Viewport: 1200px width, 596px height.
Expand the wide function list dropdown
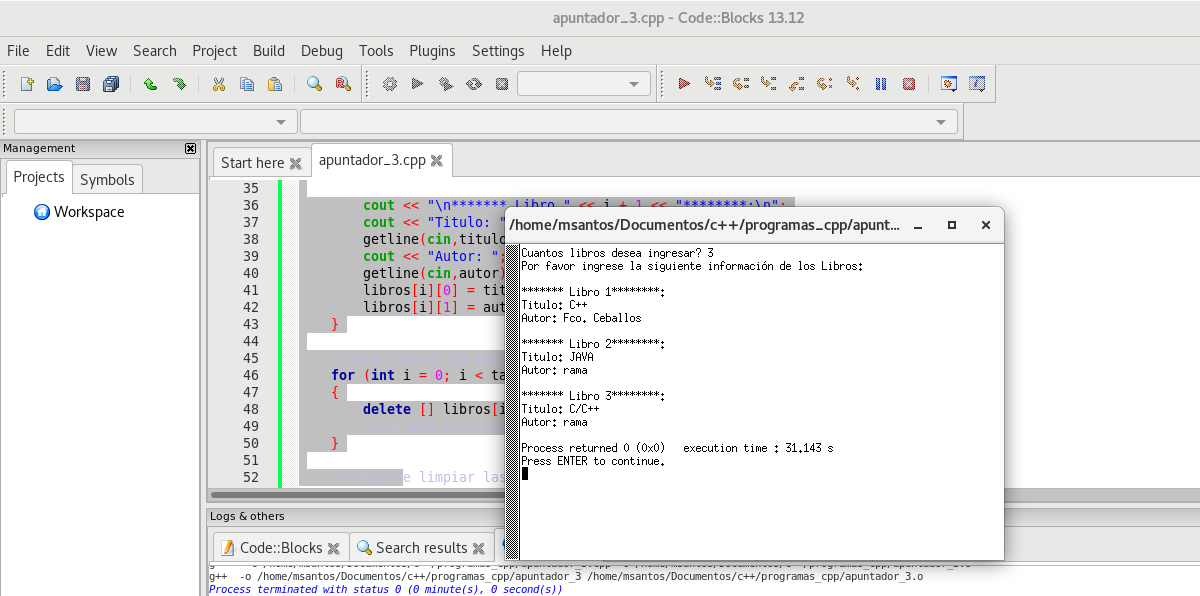point(628,122)
